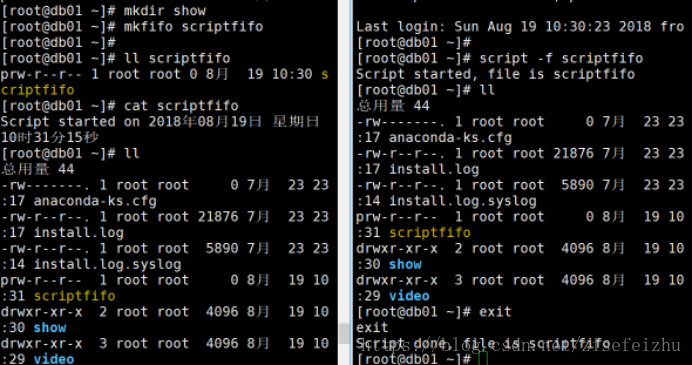Image resolution: width=692 pixels, height=365 pixels.
Task: Click "drwxr-xr-x 3" permissions in right terminal
Action: point(409,280)
